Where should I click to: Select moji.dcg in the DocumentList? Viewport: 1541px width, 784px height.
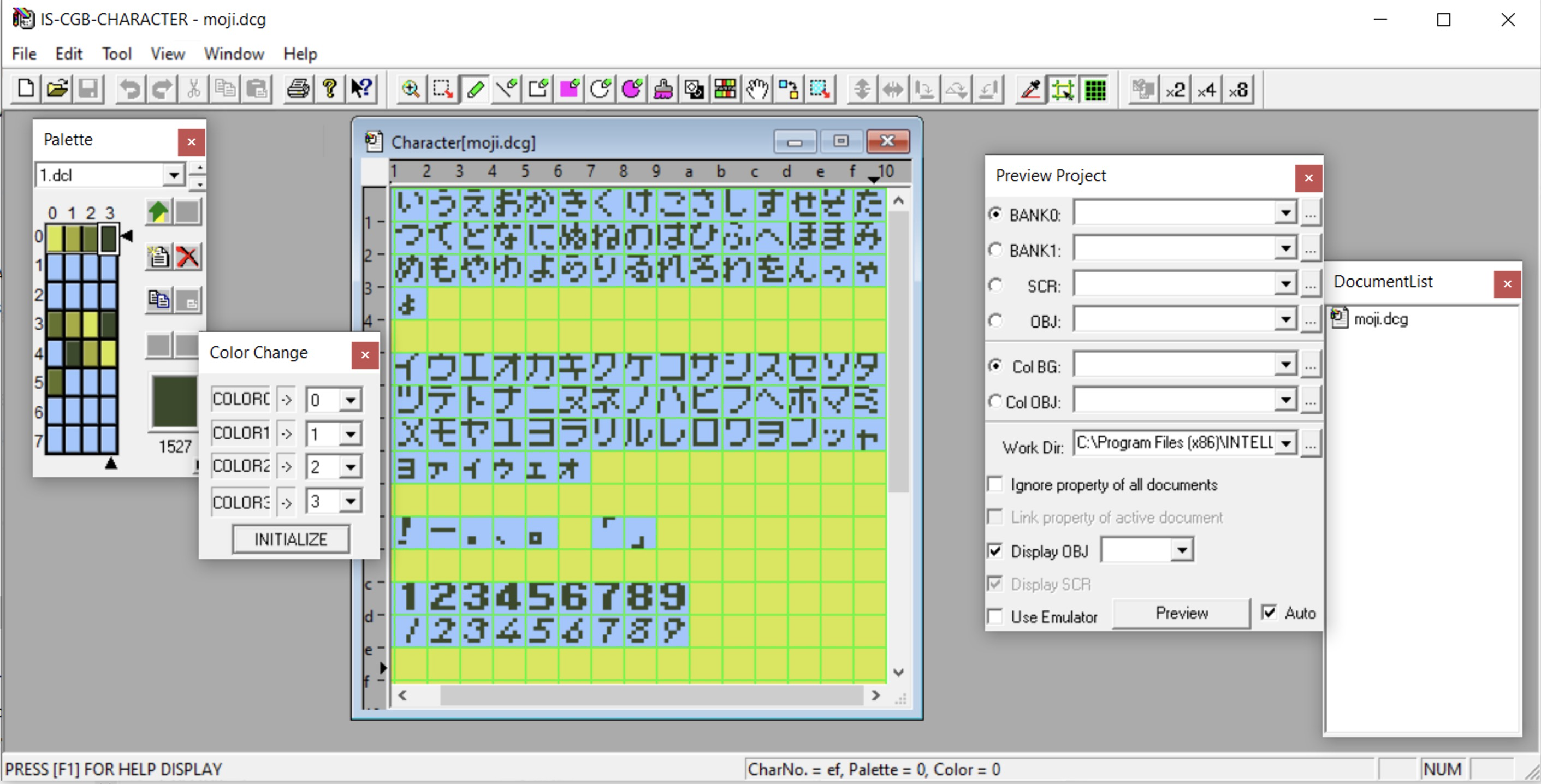point(1379,319)
